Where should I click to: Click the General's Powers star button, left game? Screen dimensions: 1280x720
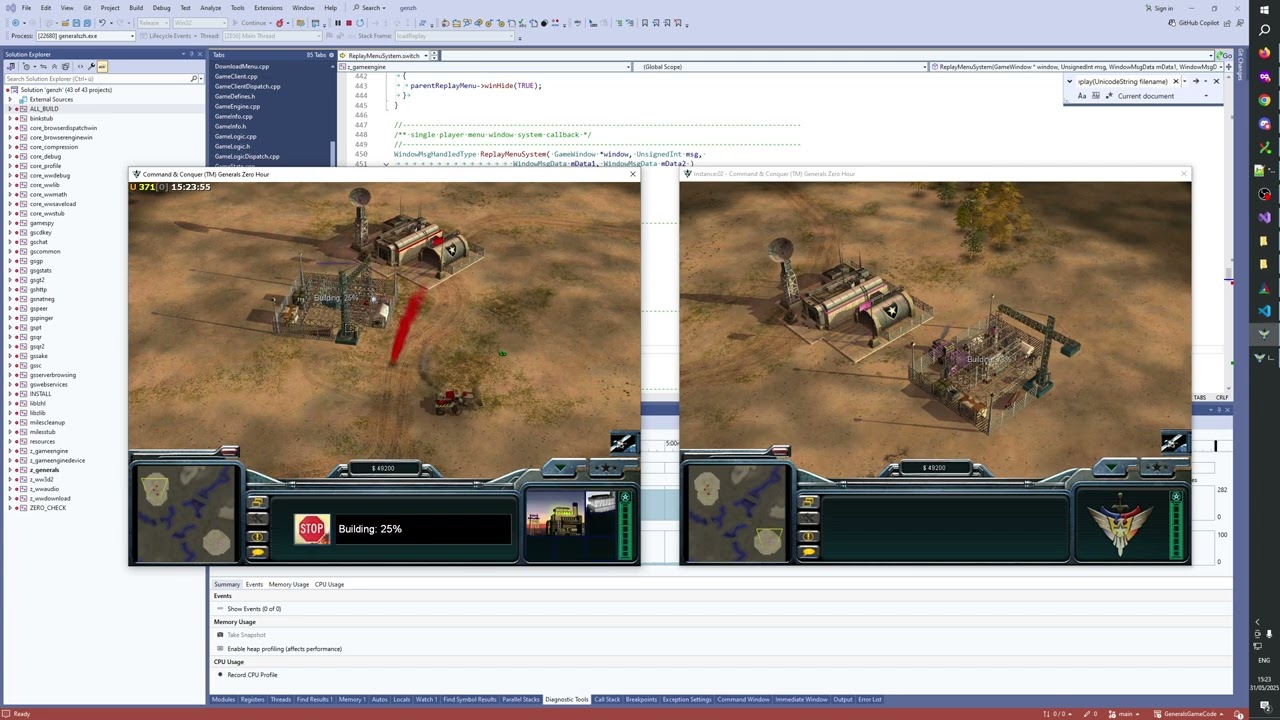[x=606, y=468]
